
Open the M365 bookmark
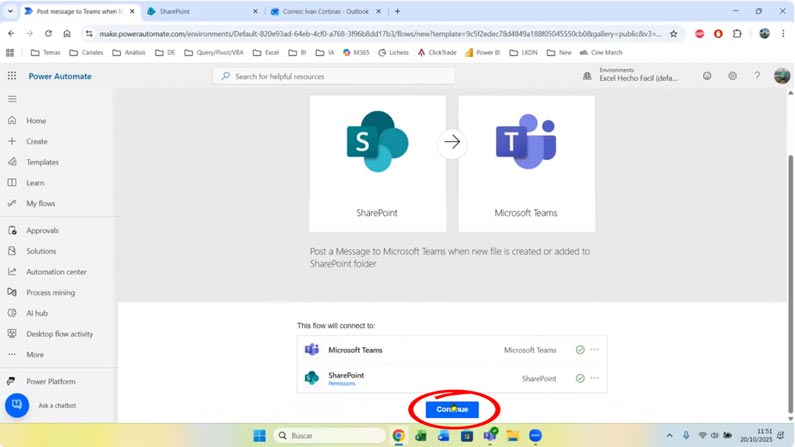pos(356,52)
